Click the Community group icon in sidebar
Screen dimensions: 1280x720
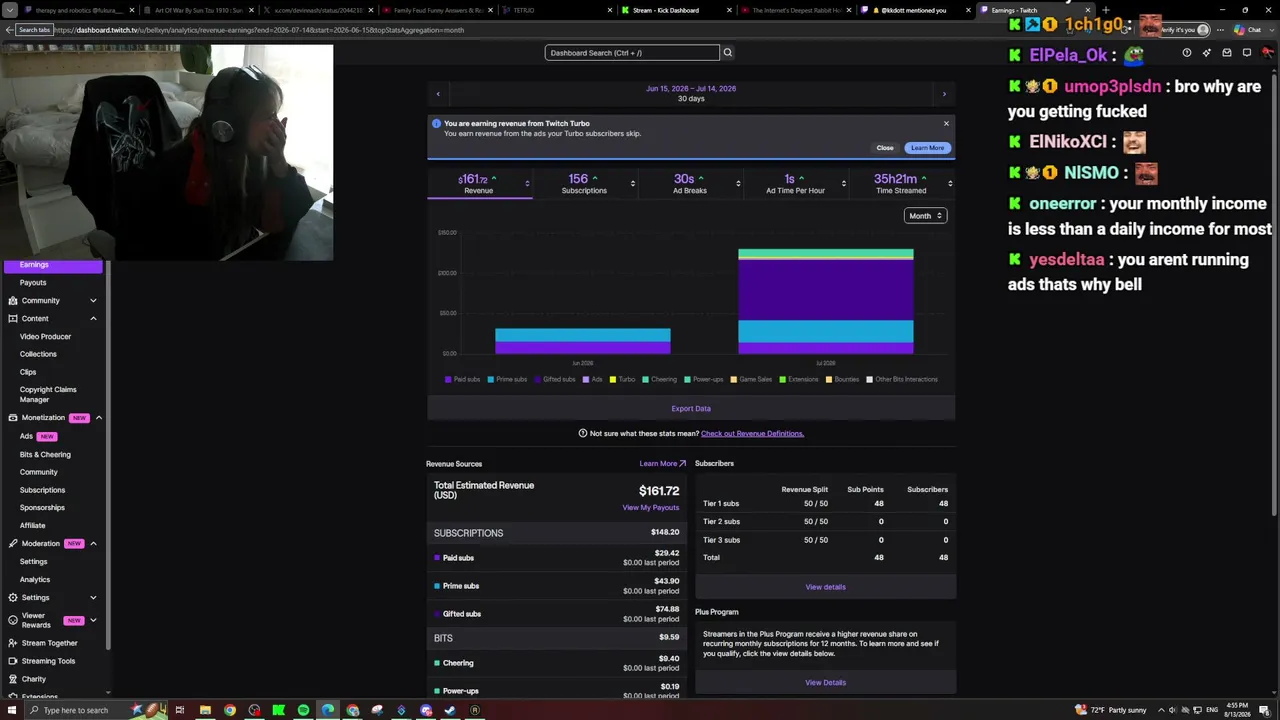(12, 300)
